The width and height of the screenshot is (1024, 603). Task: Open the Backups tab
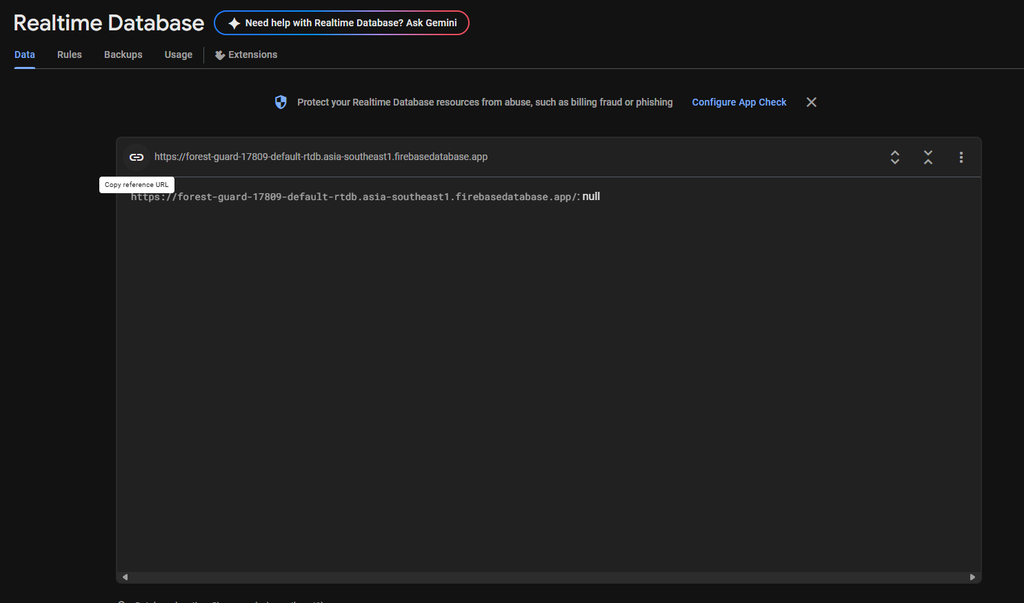pyautogui.click(x=123, y=55)
